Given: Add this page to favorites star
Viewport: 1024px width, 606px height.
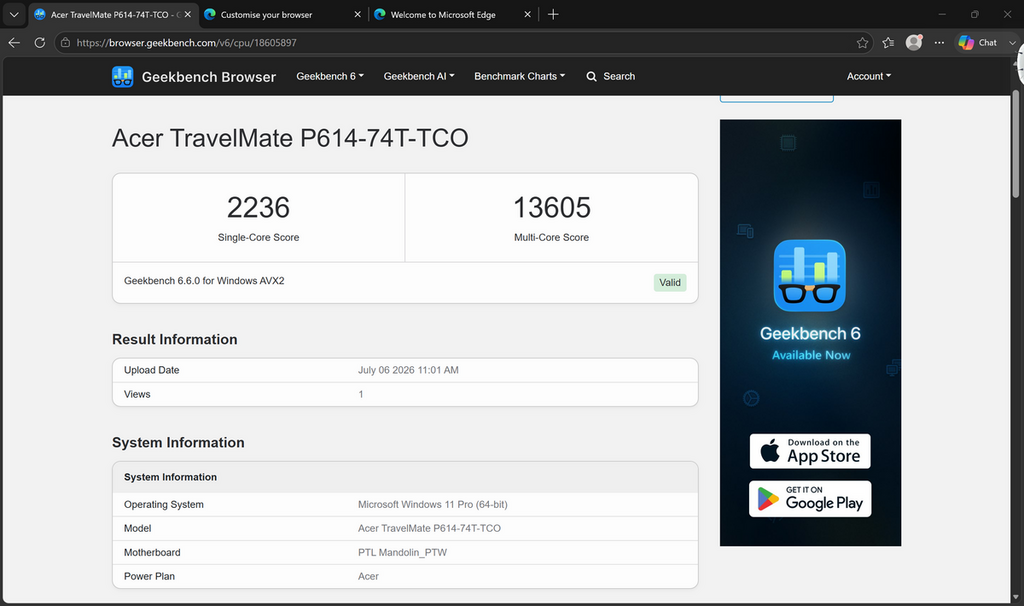Looking at the screenshot, I should 862,42.
